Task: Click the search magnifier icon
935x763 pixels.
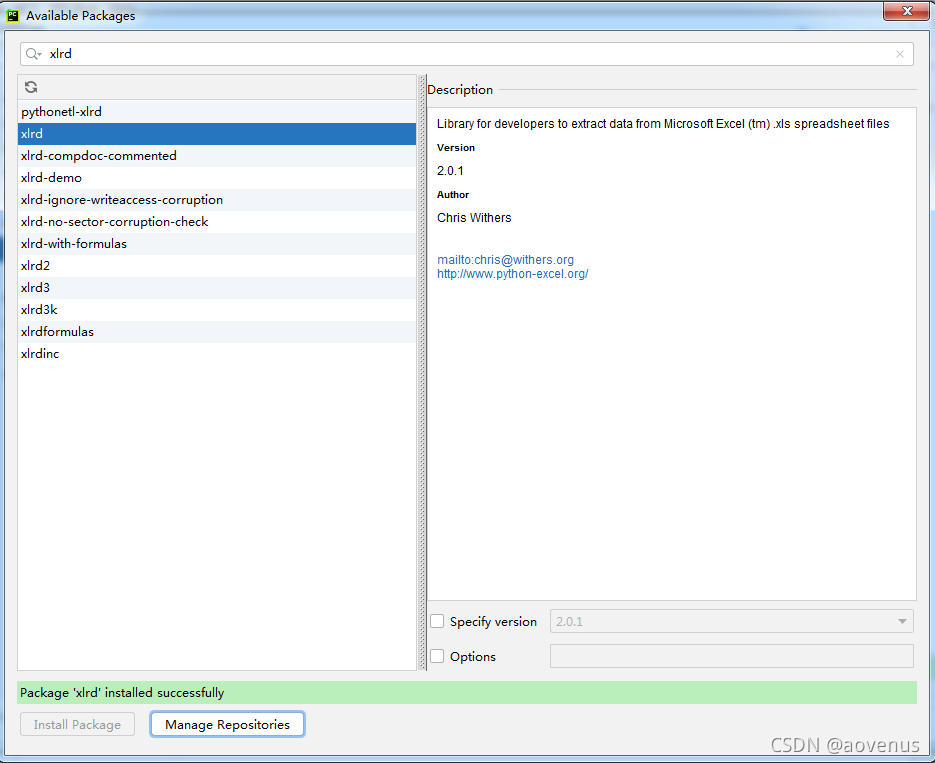Action: click(34, 54)
